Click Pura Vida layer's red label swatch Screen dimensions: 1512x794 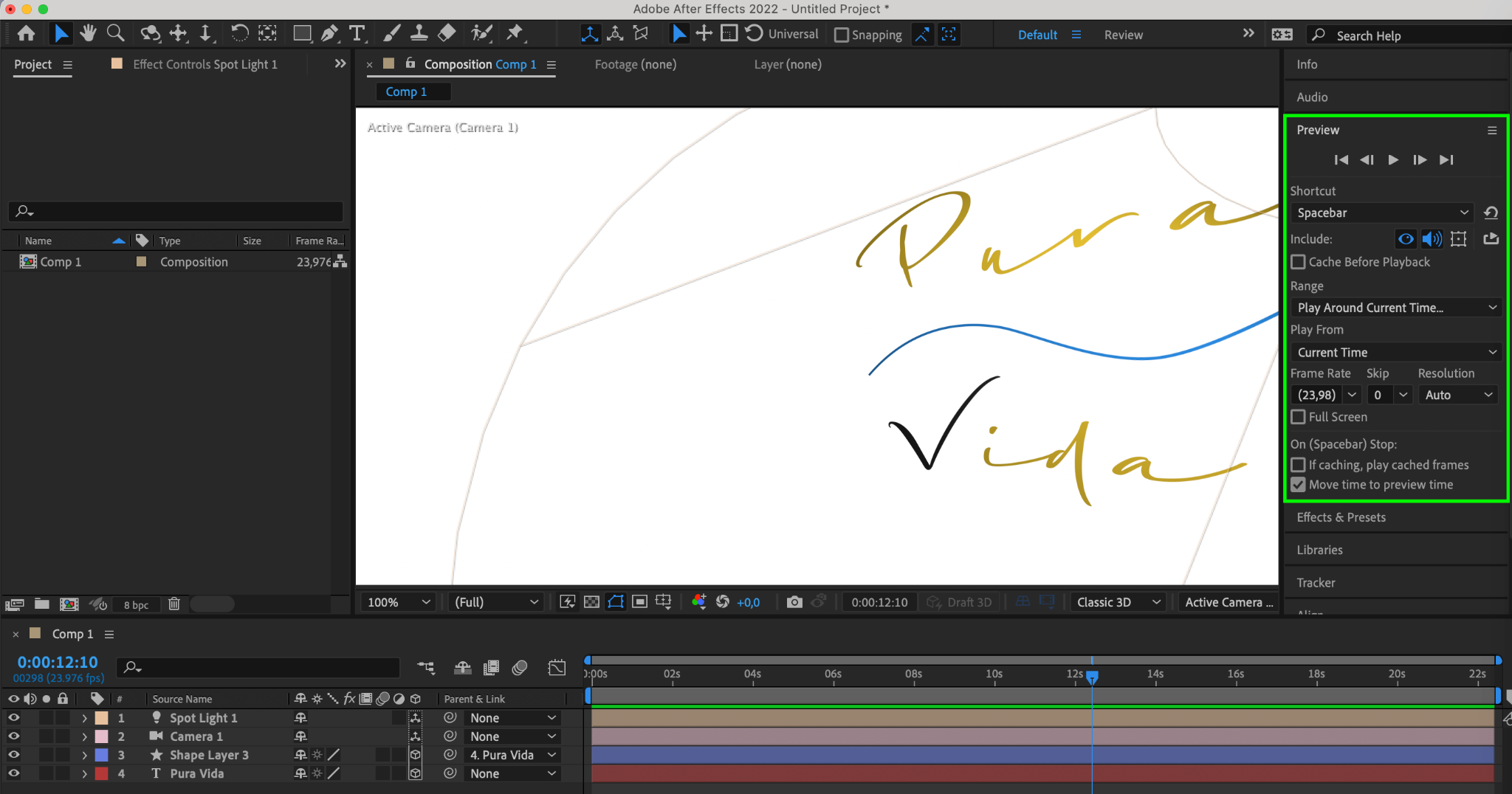(101, 773)
